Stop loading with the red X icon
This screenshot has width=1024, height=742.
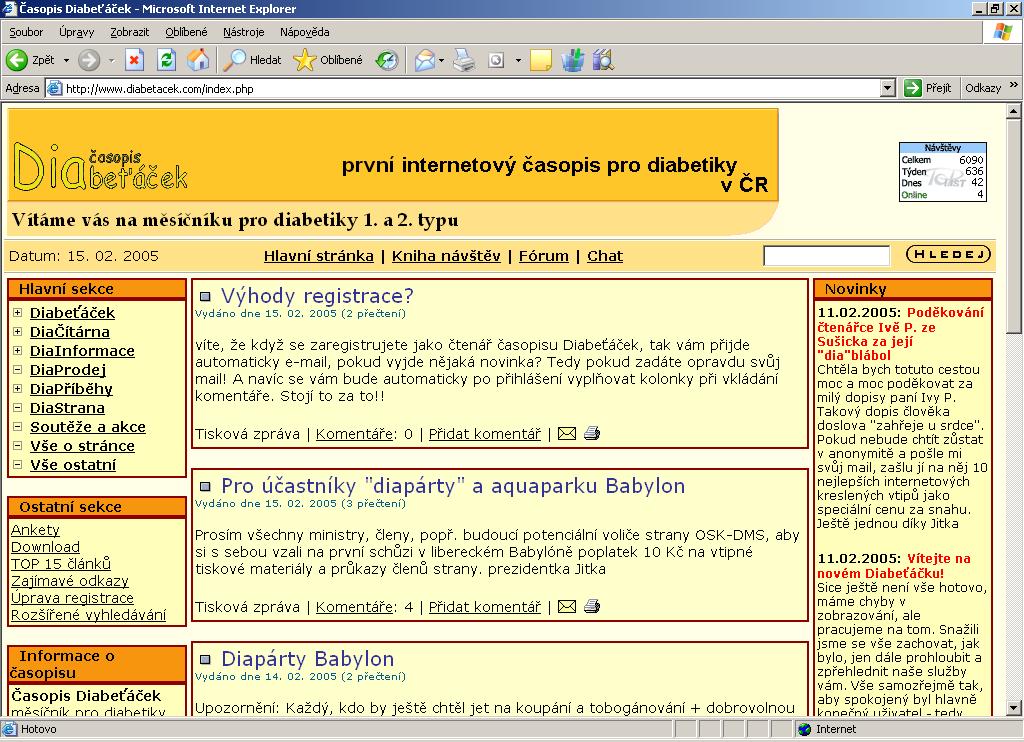click(135, 60)
